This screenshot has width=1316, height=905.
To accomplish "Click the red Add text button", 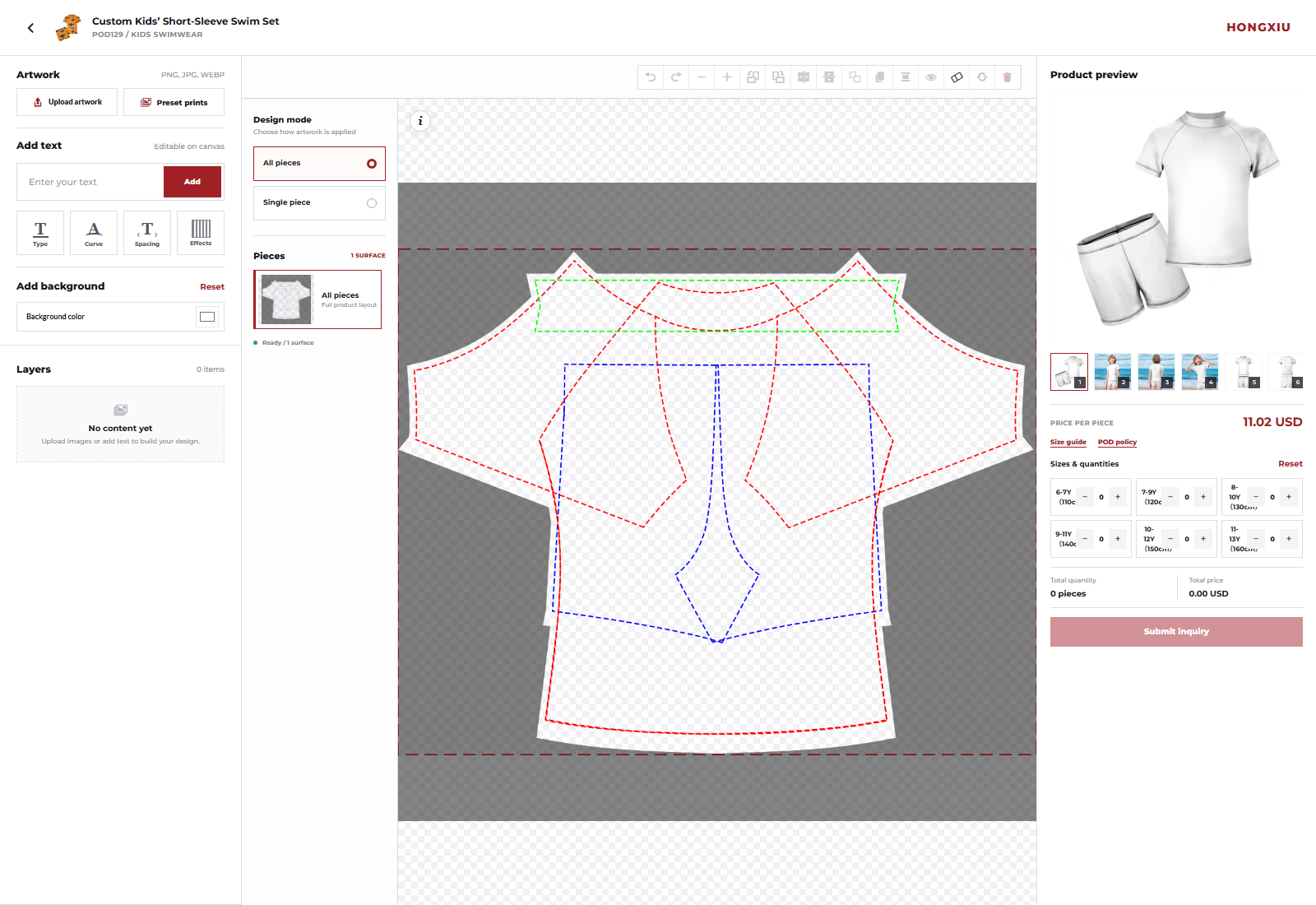I will tap(192, 182).
